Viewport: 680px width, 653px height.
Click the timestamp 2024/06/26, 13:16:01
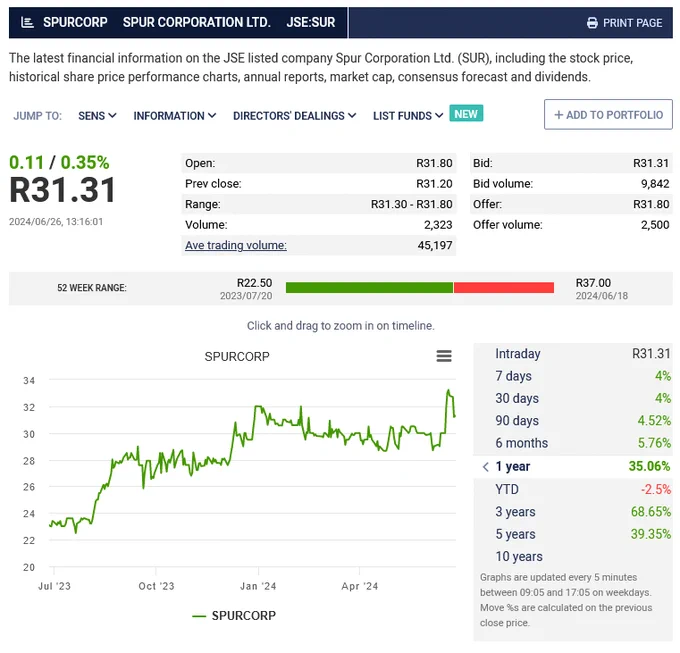coord(56,222)
